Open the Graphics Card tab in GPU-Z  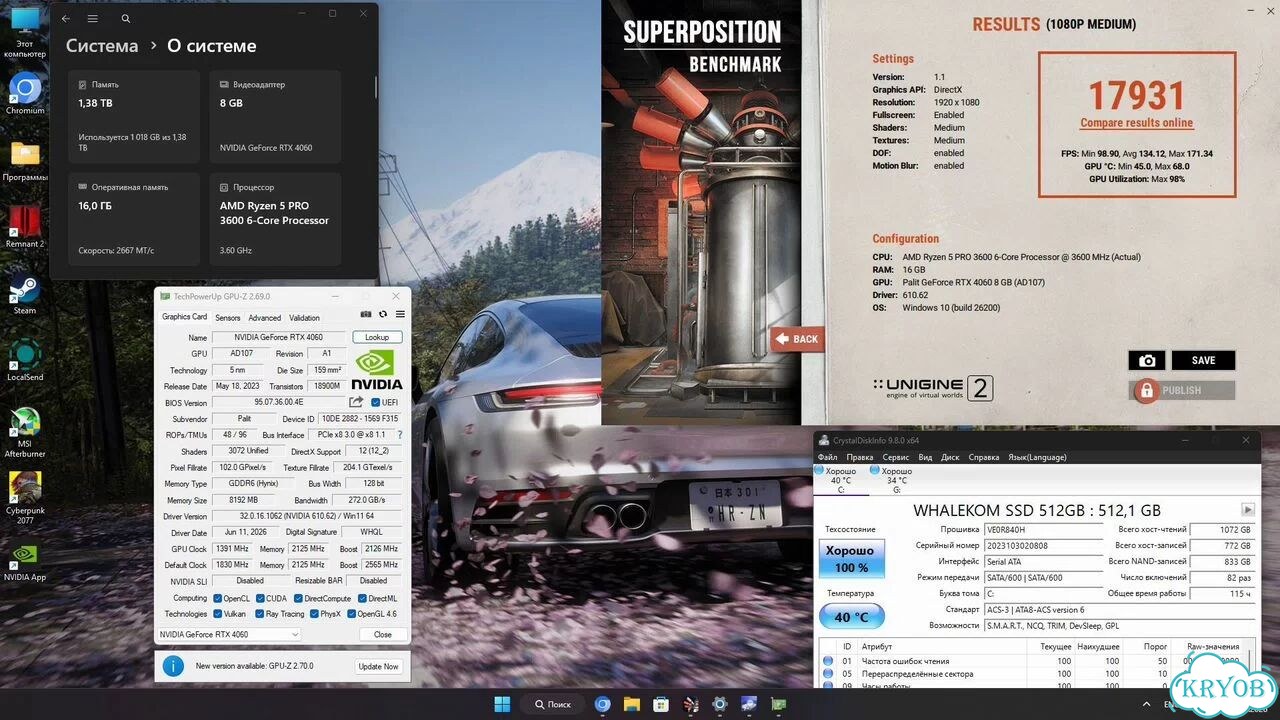pyautogui.click(x=184, y=317)
